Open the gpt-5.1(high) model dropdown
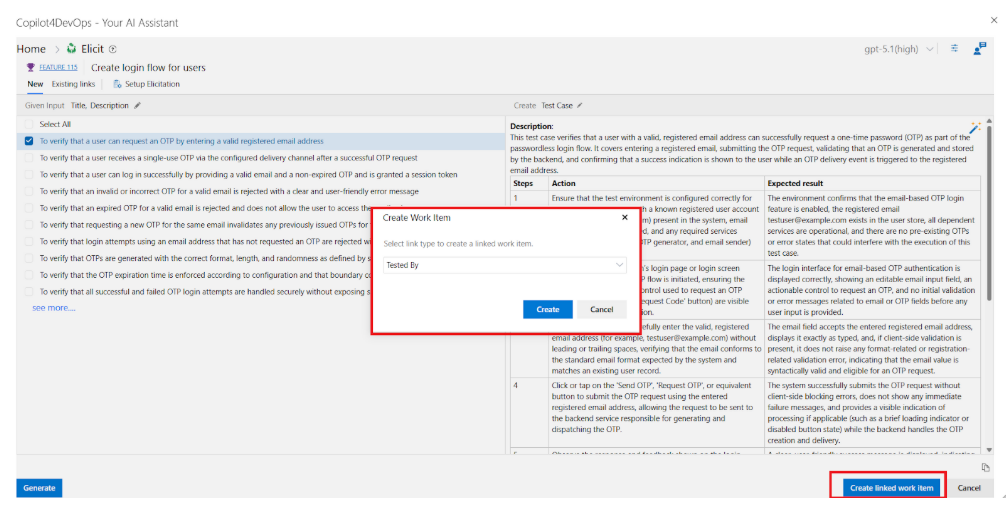The image size is (1007, 508). (x=899, y=49)
